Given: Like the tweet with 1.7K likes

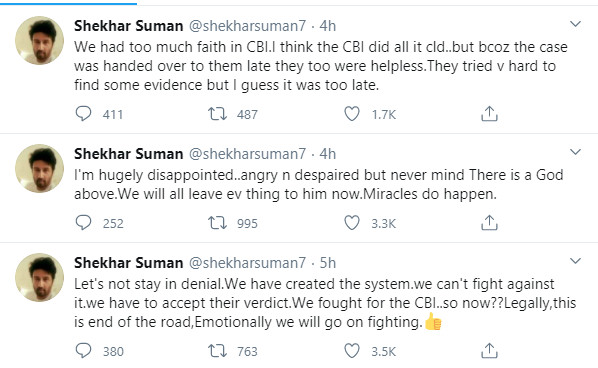Looking at the screenshot, I should coord(352,114).
